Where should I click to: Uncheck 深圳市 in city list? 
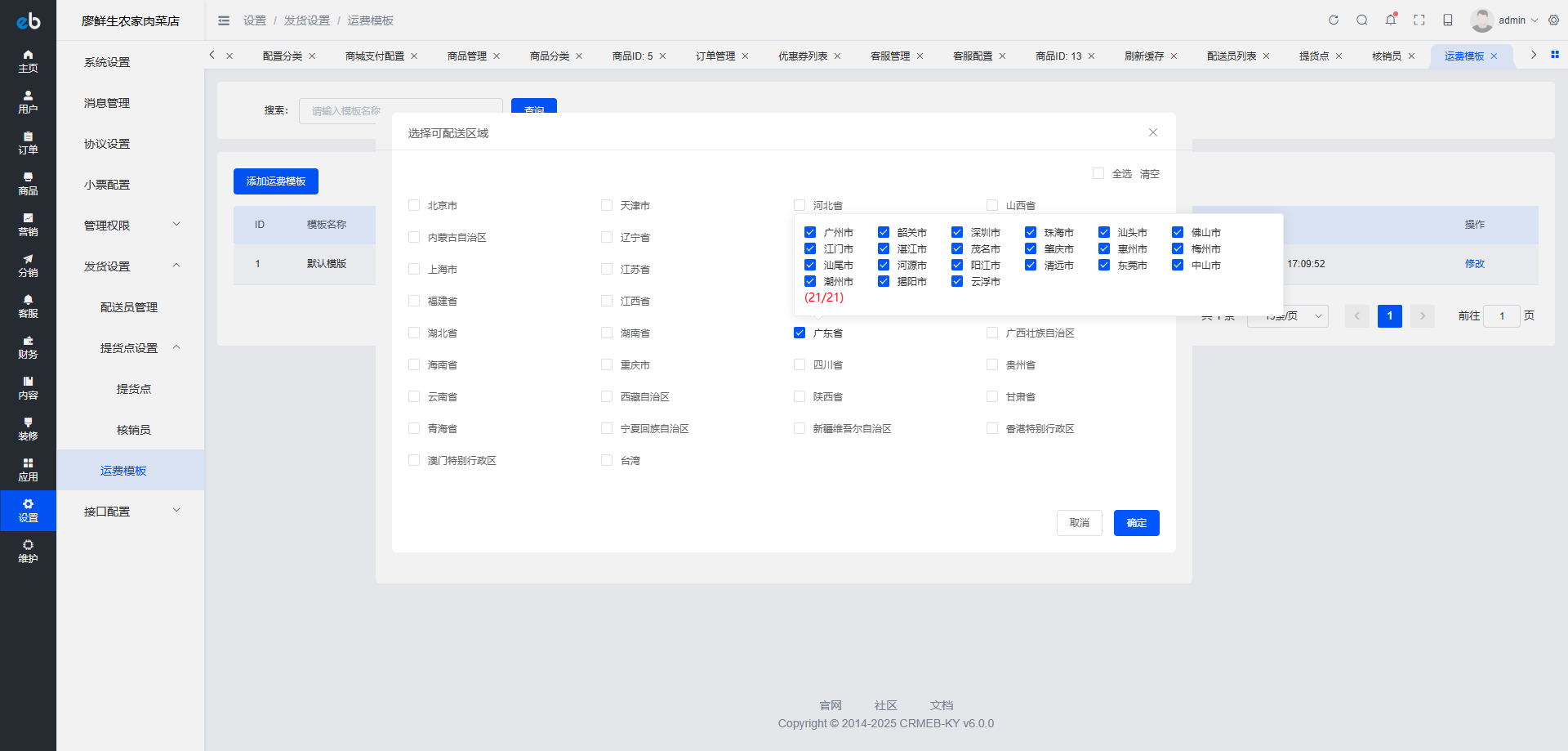[957, 232]
